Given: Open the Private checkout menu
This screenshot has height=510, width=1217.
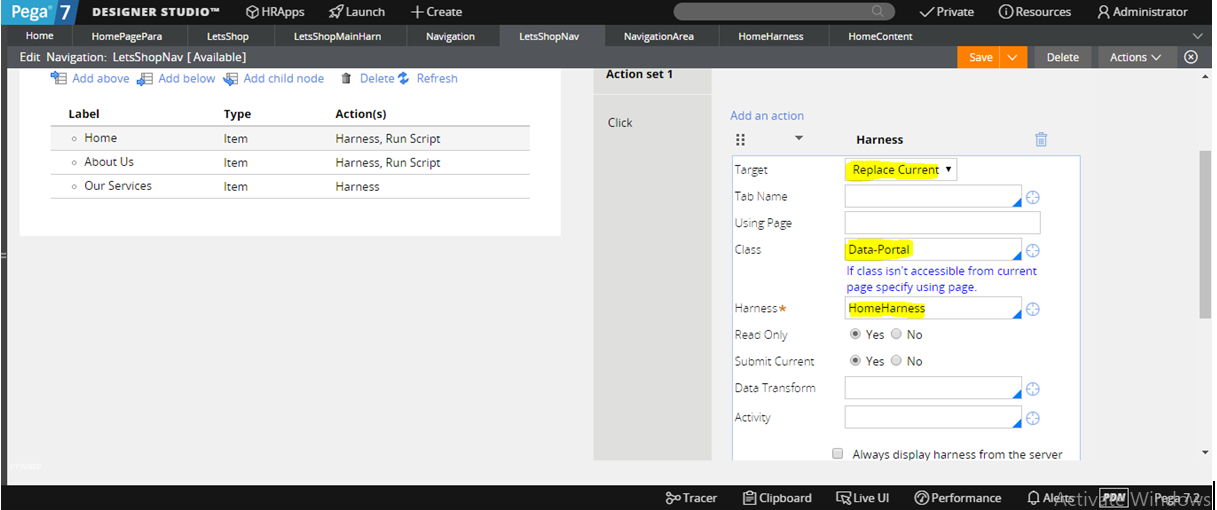Looking at the screenshot, I should 946,12.
